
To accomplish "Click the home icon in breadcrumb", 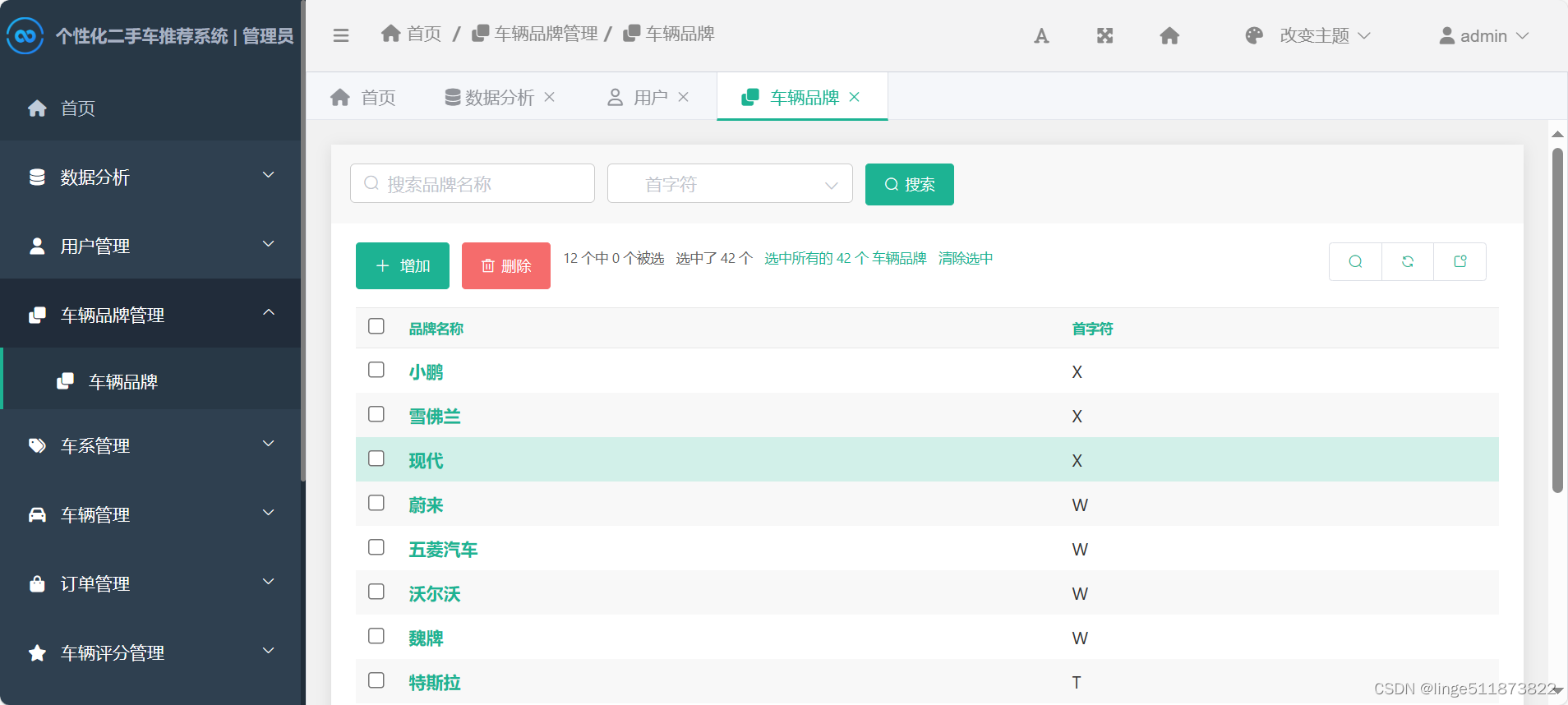I will tap(390, 33).
